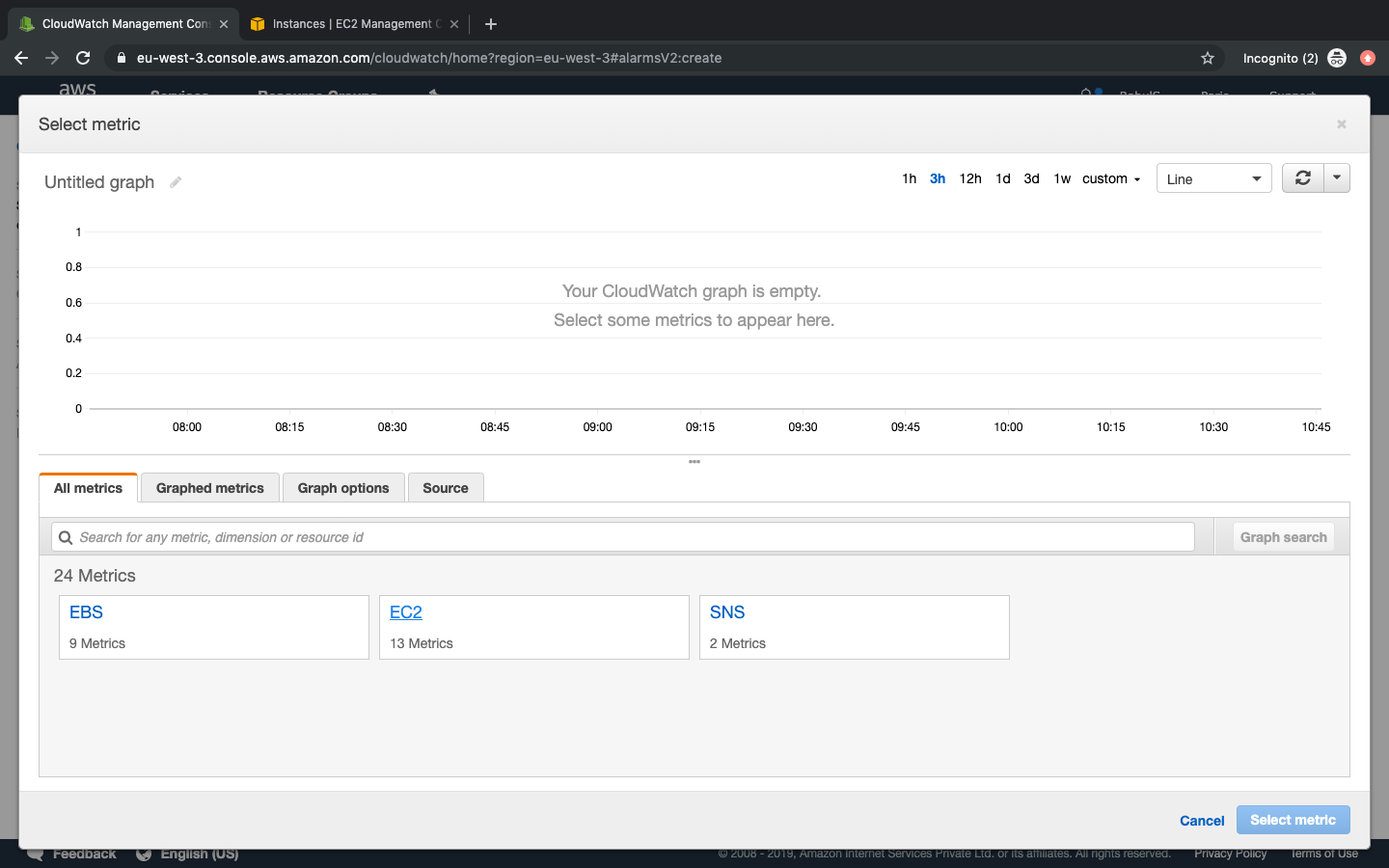Image resolution: width=1389 pixels, height=868 pixels.
Task: Click the refresh icon above the graph
Action: 1302,177
